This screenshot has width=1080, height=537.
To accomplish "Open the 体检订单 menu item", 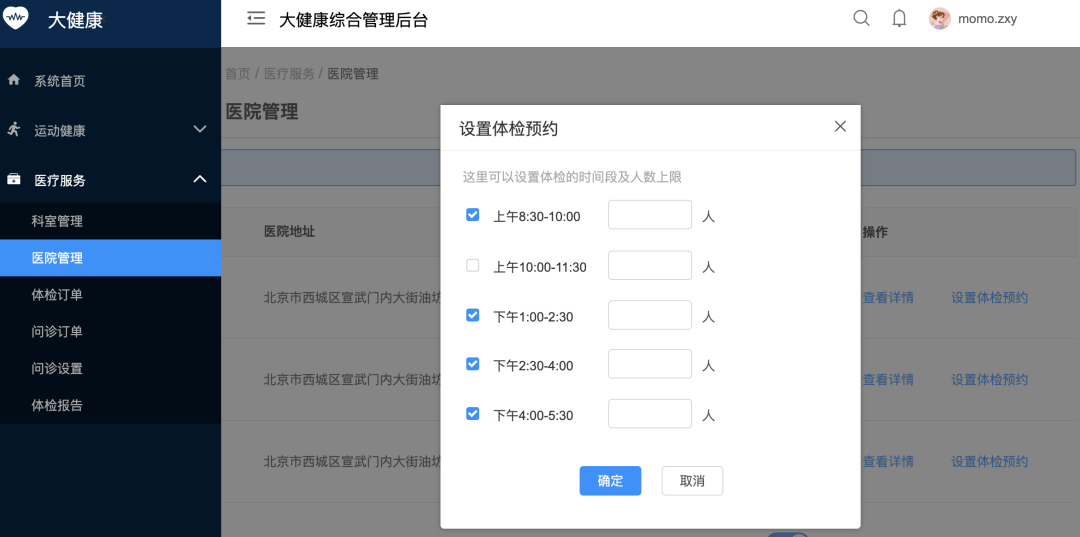I will point(57,295).
